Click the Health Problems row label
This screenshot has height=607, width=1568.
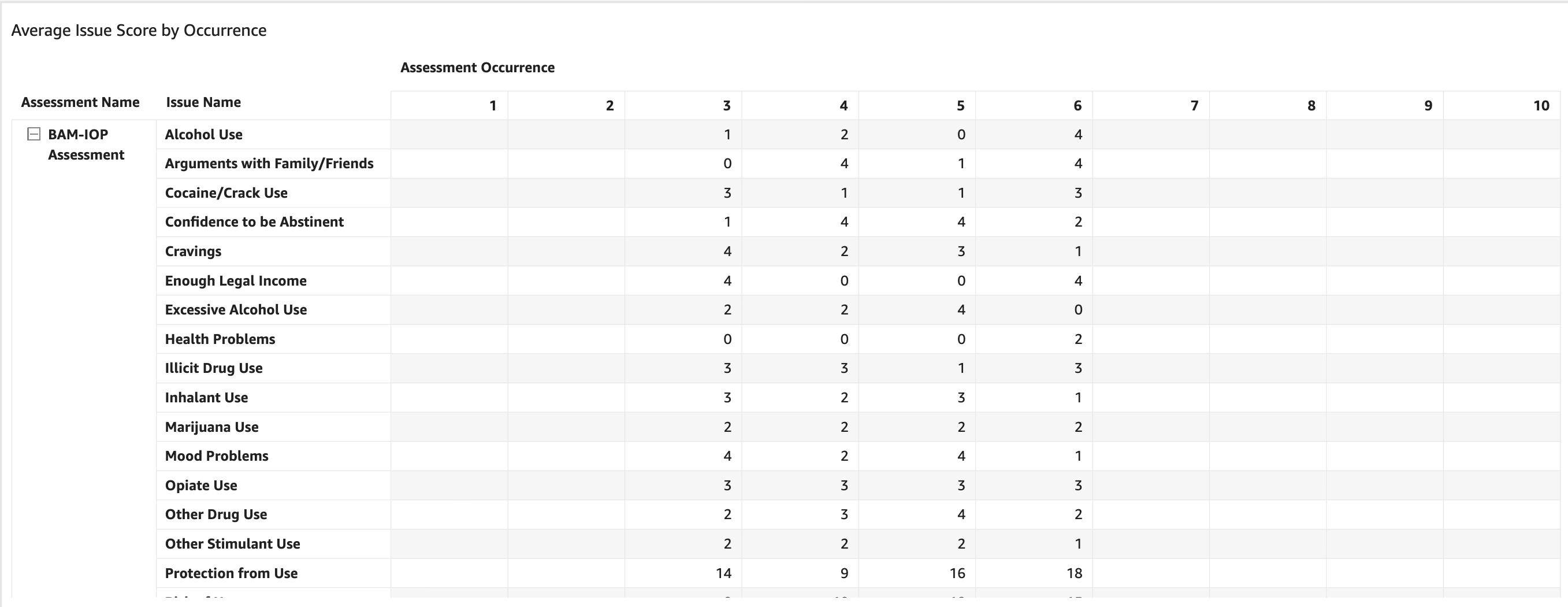pyautogui.click(x=220, y=339)
